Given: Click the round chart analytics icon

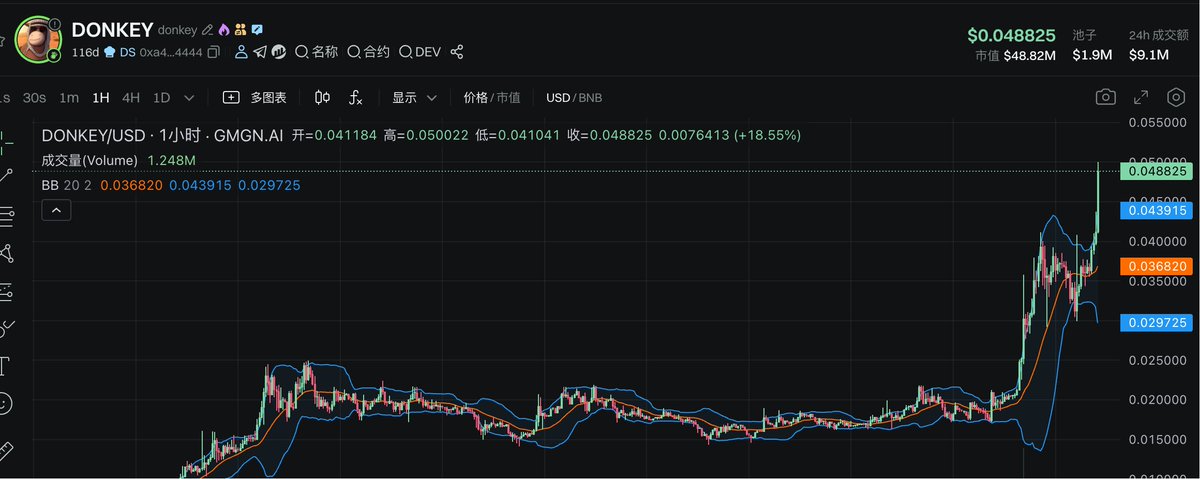Looking at the screenshot, I should [279, 52].
